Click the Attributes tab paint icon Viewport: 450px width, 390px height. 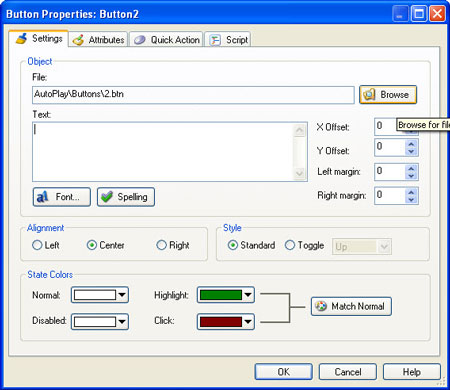coord(79,40)
